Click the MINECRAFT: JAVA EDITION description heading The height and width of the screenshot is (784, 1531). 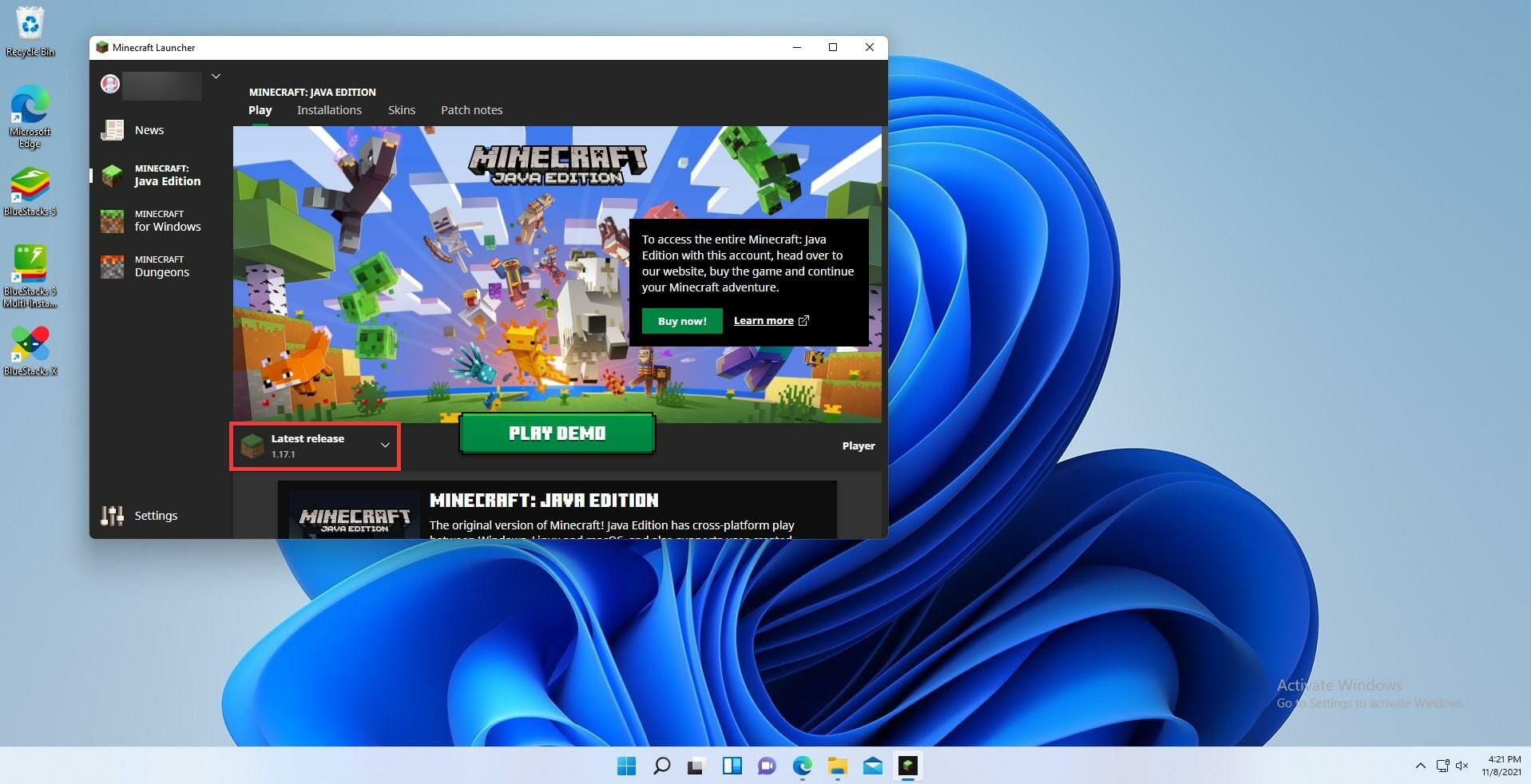pos(544,501)
